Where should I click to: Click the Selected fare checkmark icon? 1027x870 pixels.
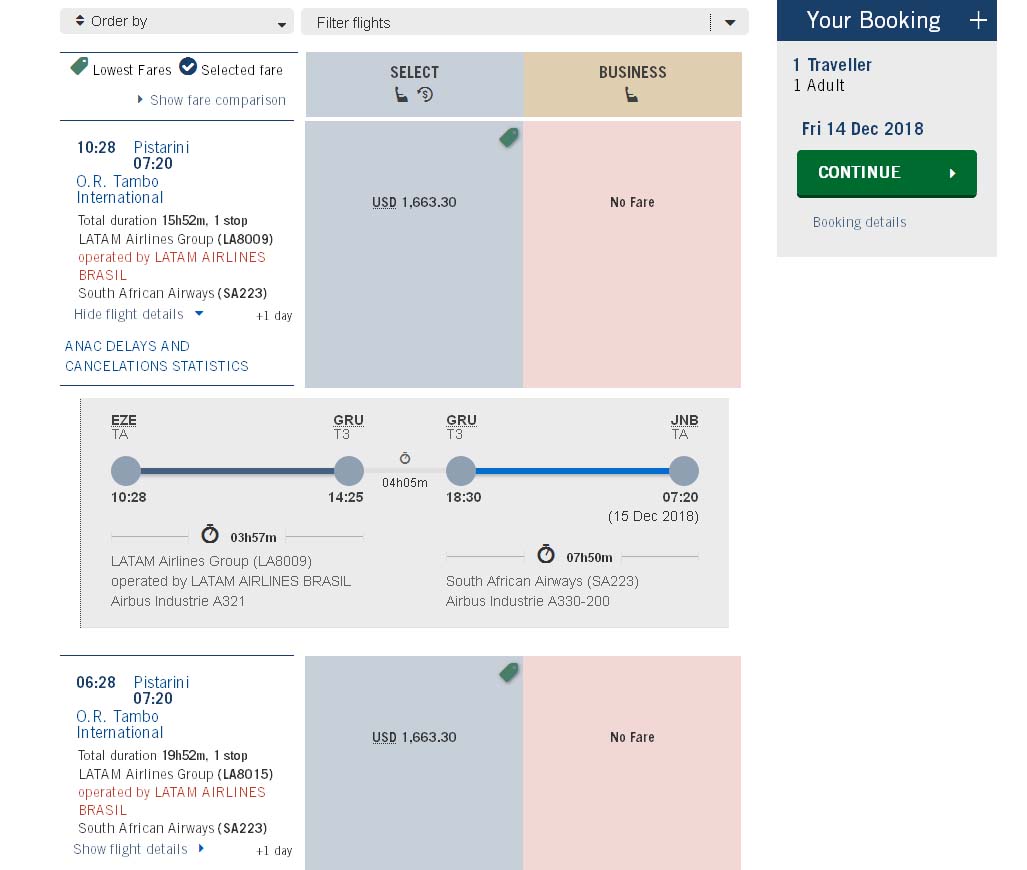click(188, 66)
